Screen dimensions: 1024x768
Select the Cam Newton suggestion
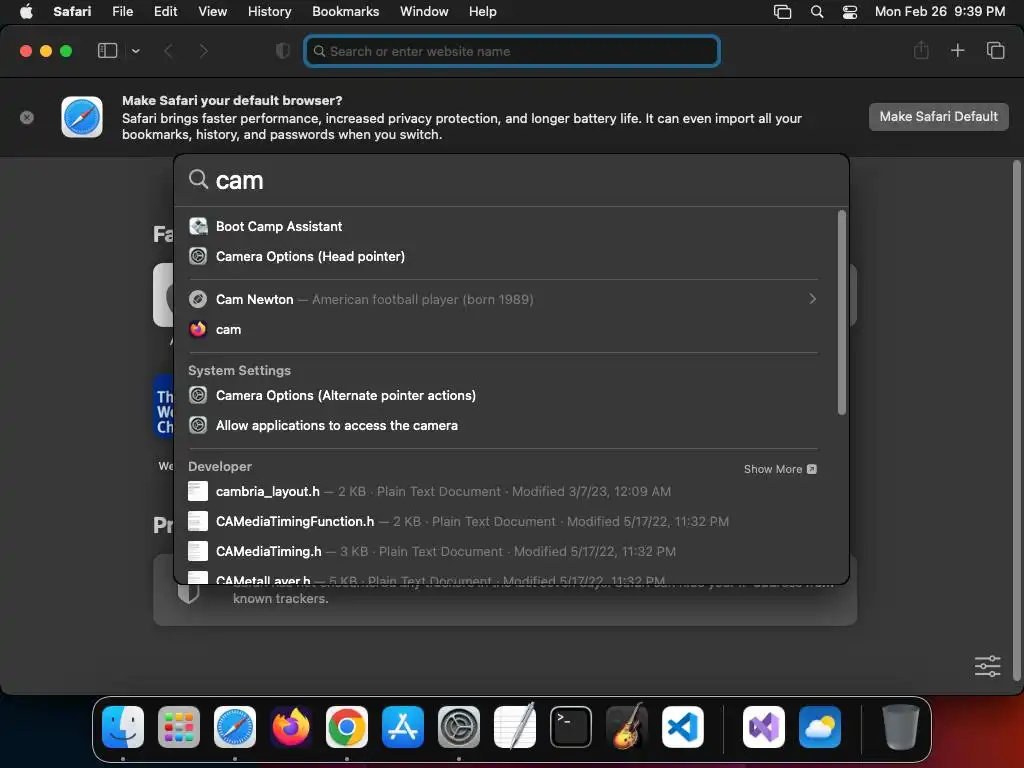point(503,299)
